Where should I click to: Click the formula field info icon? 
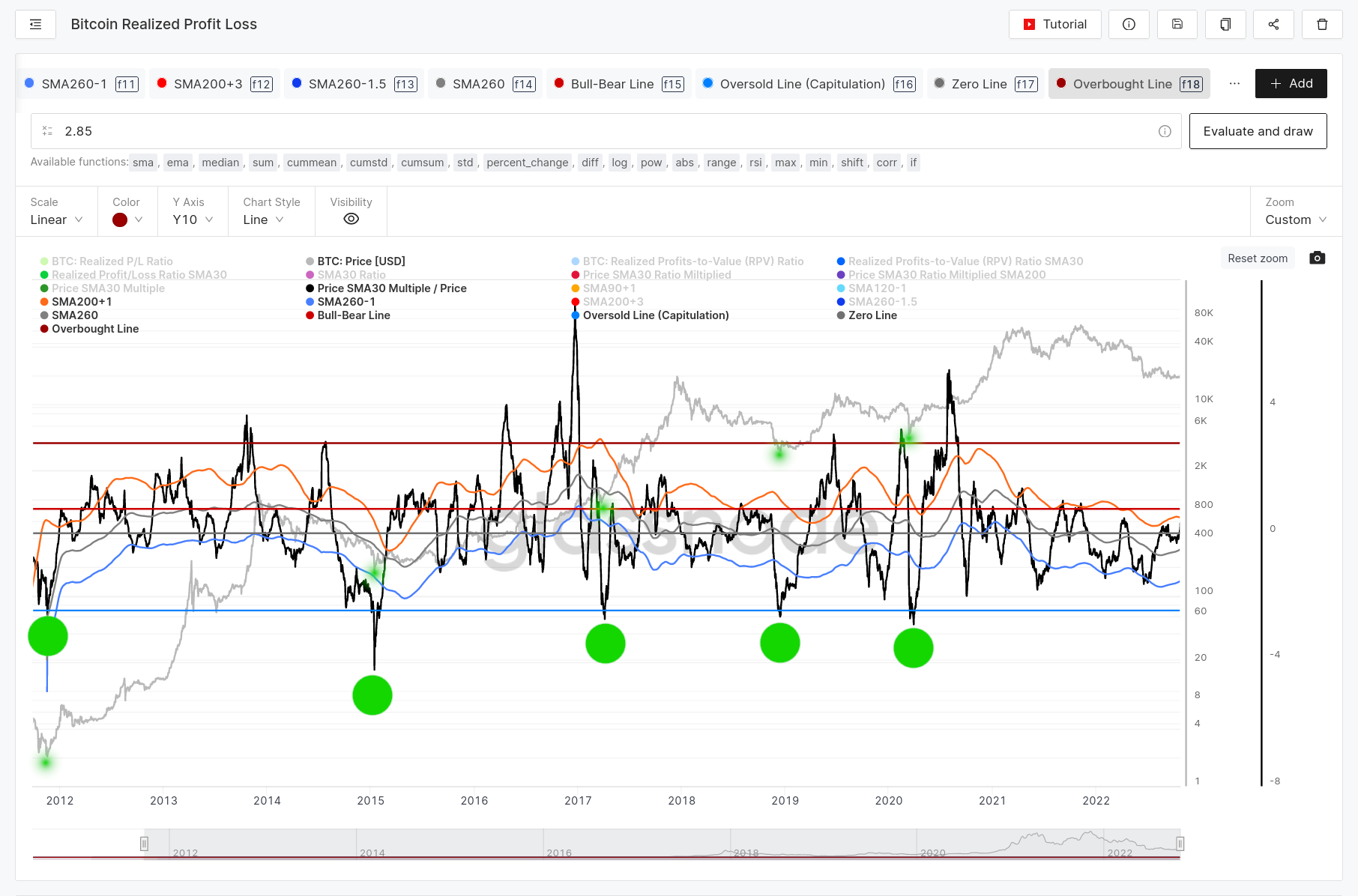point(1165,132)
